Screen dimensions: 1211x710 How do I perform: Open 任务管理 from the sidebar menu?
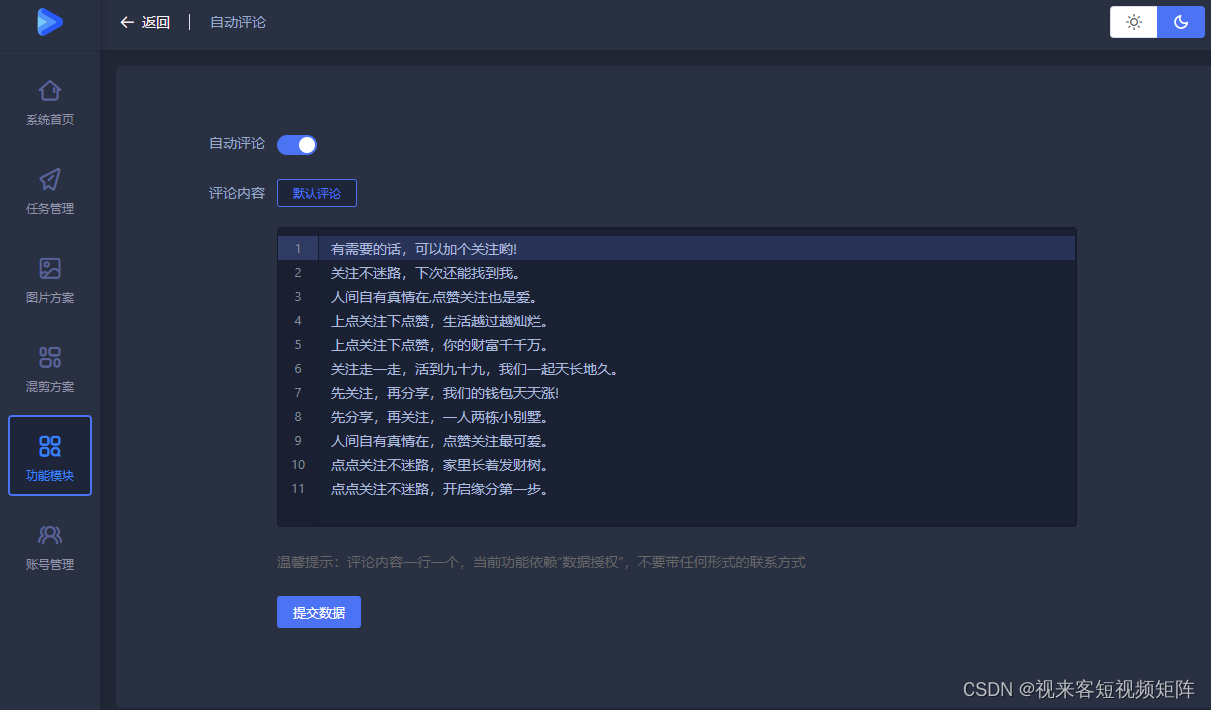tap(49, 191)
